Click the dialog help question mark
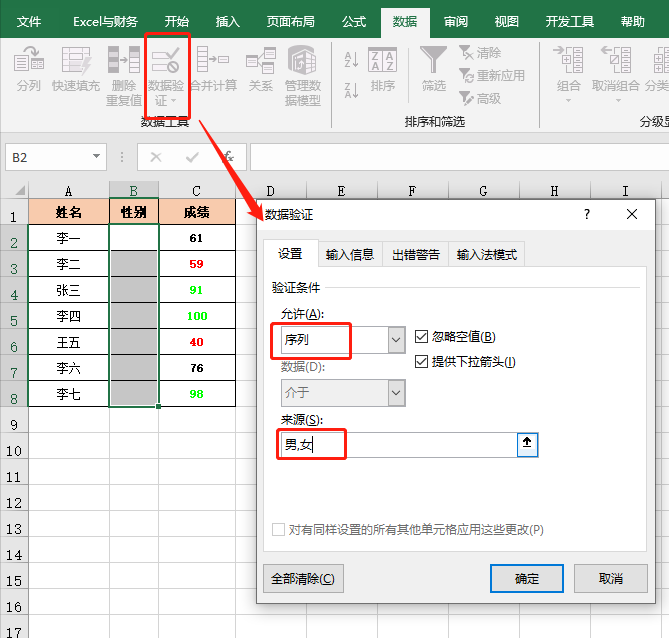 (x=587, y=214)
